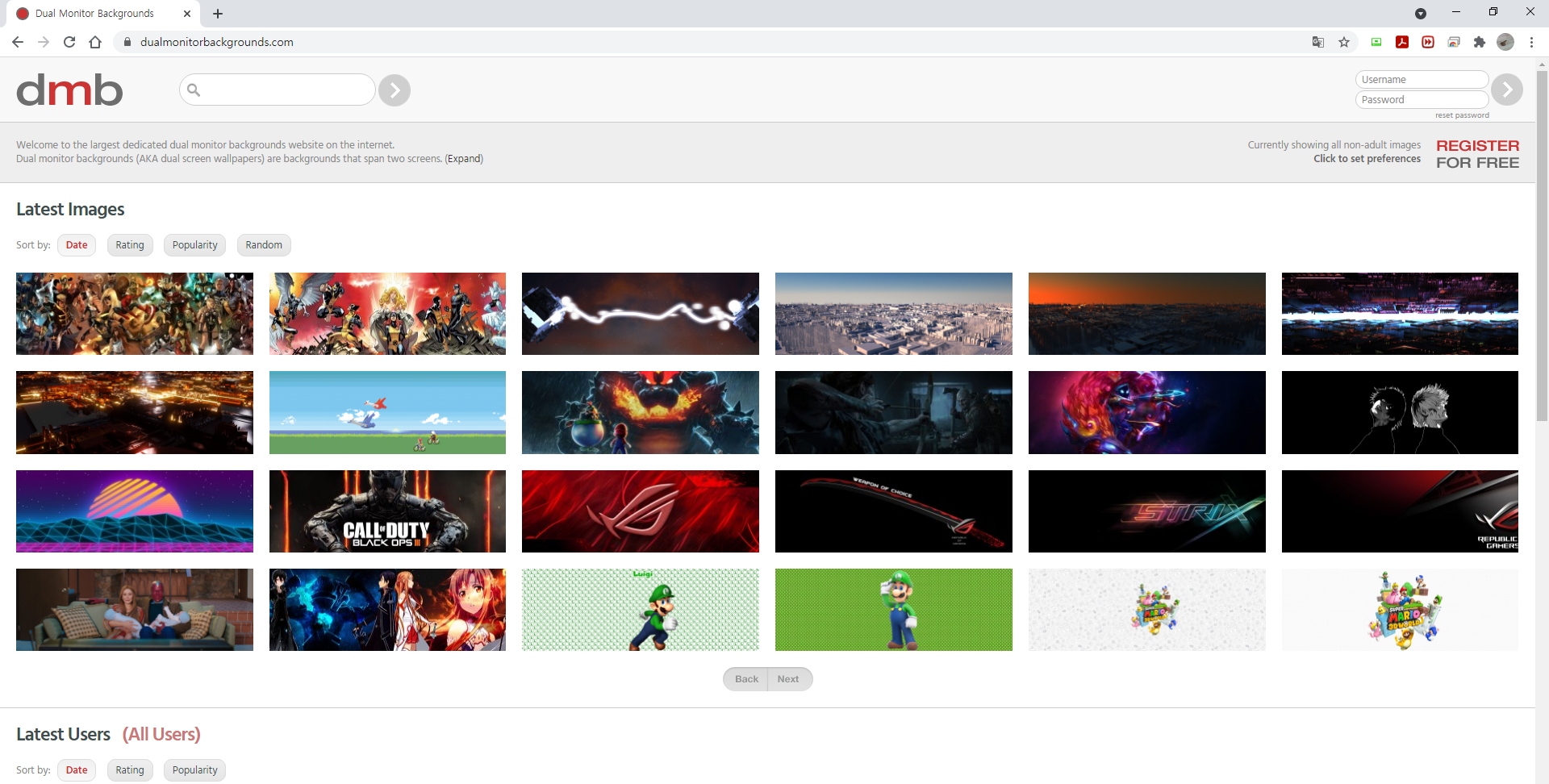Screen dimensions: 1549x784
Task: Sort latest images by Rating
Action: coord(130,245)
